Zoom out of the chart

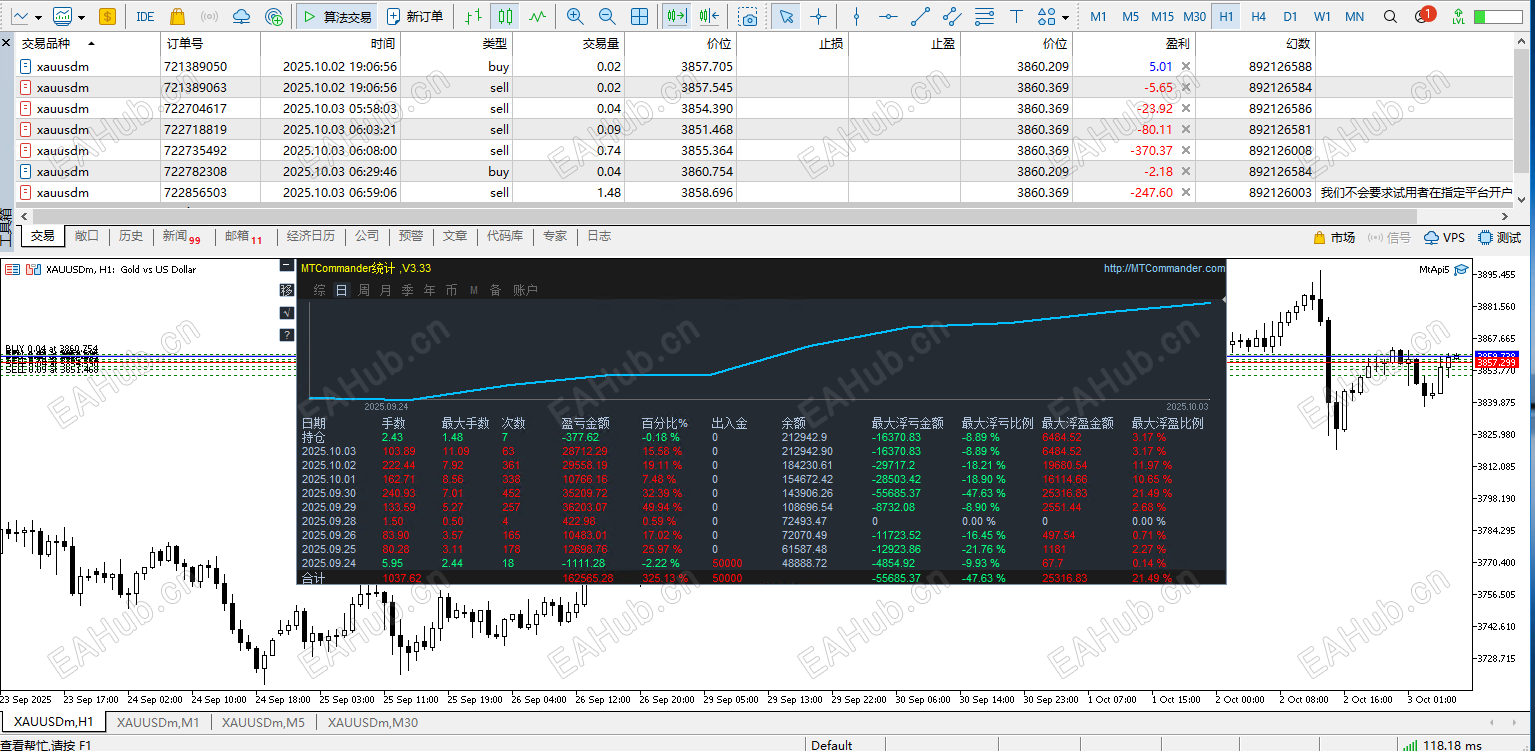(607, 16)
